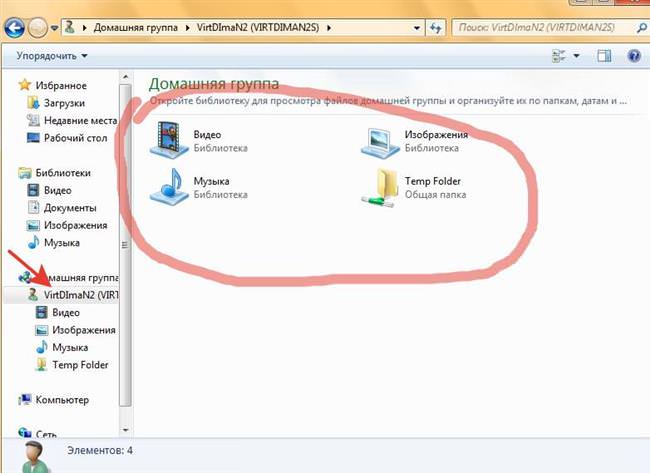Screen dimensions: 650x473
Task: Click in the Поиск search field
Action: [x=542, y=28]
